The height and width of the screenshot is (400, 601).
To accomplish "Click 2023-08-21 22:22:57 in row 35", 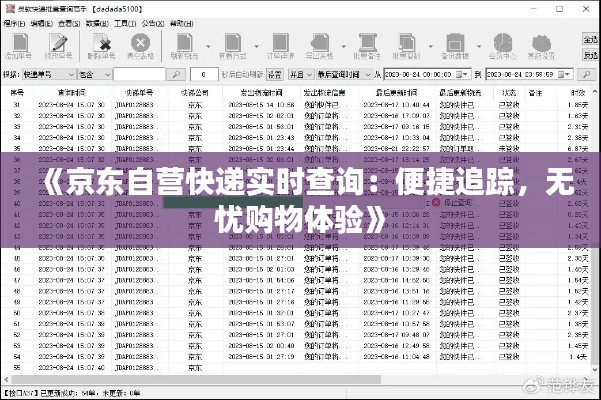I will pyautogui.click(x=396, y=149).
